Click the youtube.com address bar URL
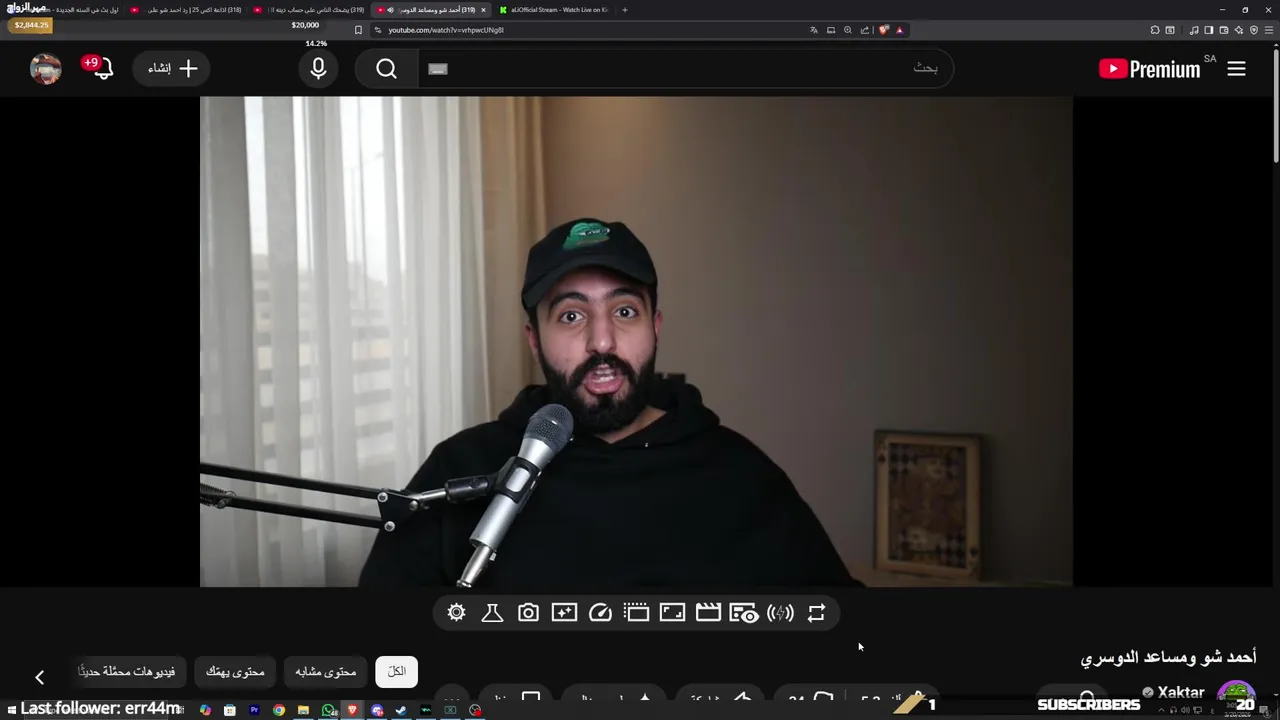The width and height of the screenshot is (1280, 720). pyautogui.click(x=445, y=30)
